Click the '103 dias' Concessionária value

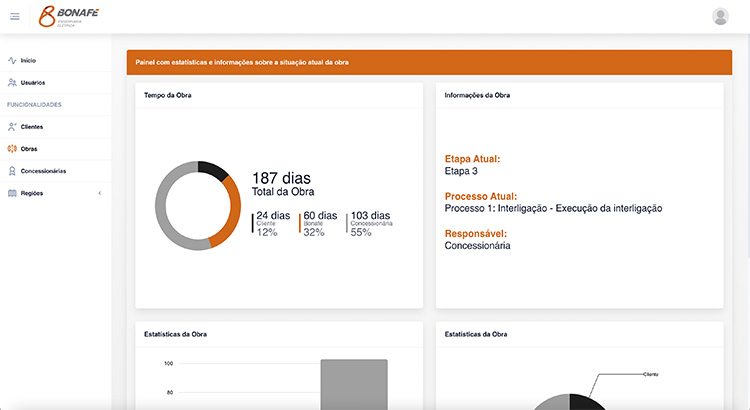click(x=370, y=216)
